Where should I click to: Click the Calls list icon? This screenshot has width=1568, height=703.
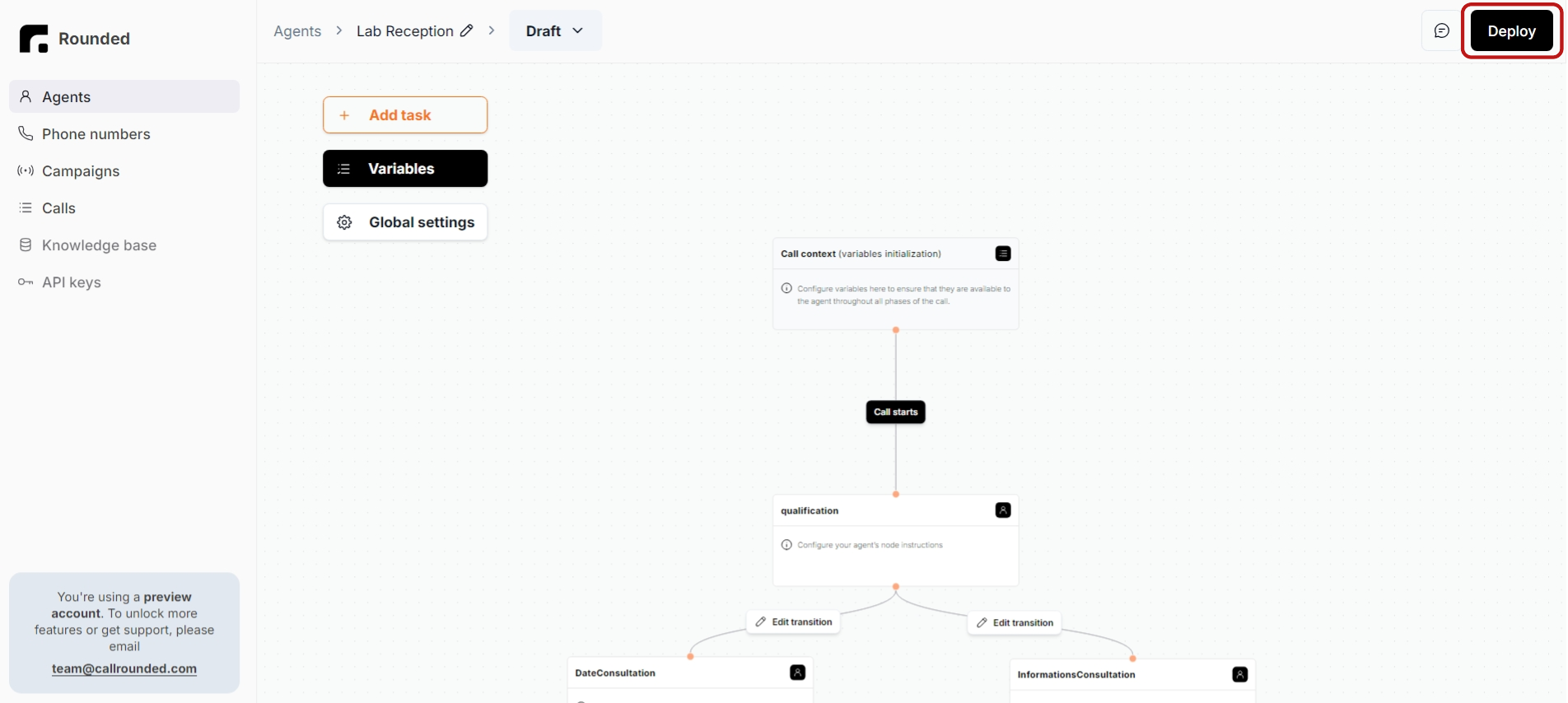26,207
